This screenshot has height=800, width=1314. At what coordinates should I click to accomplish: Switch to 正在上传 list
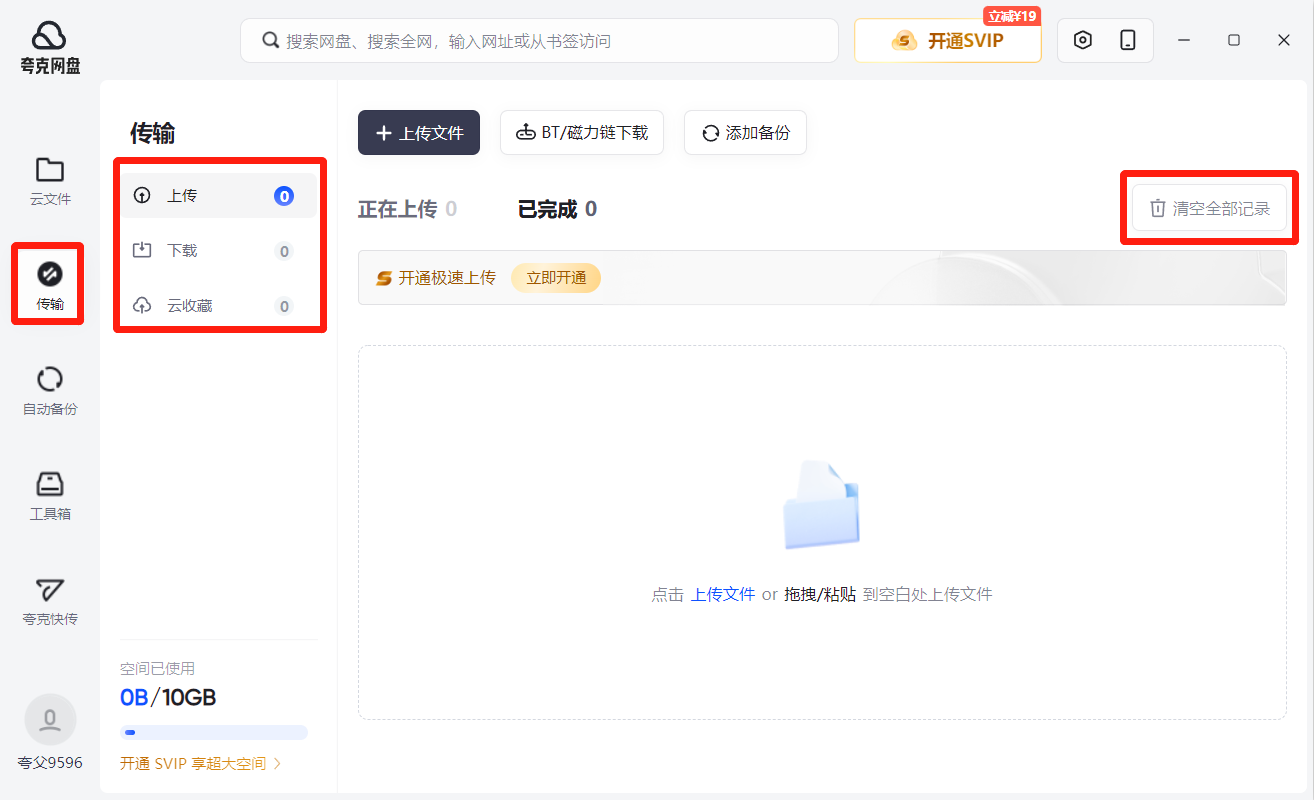(407, 209)
